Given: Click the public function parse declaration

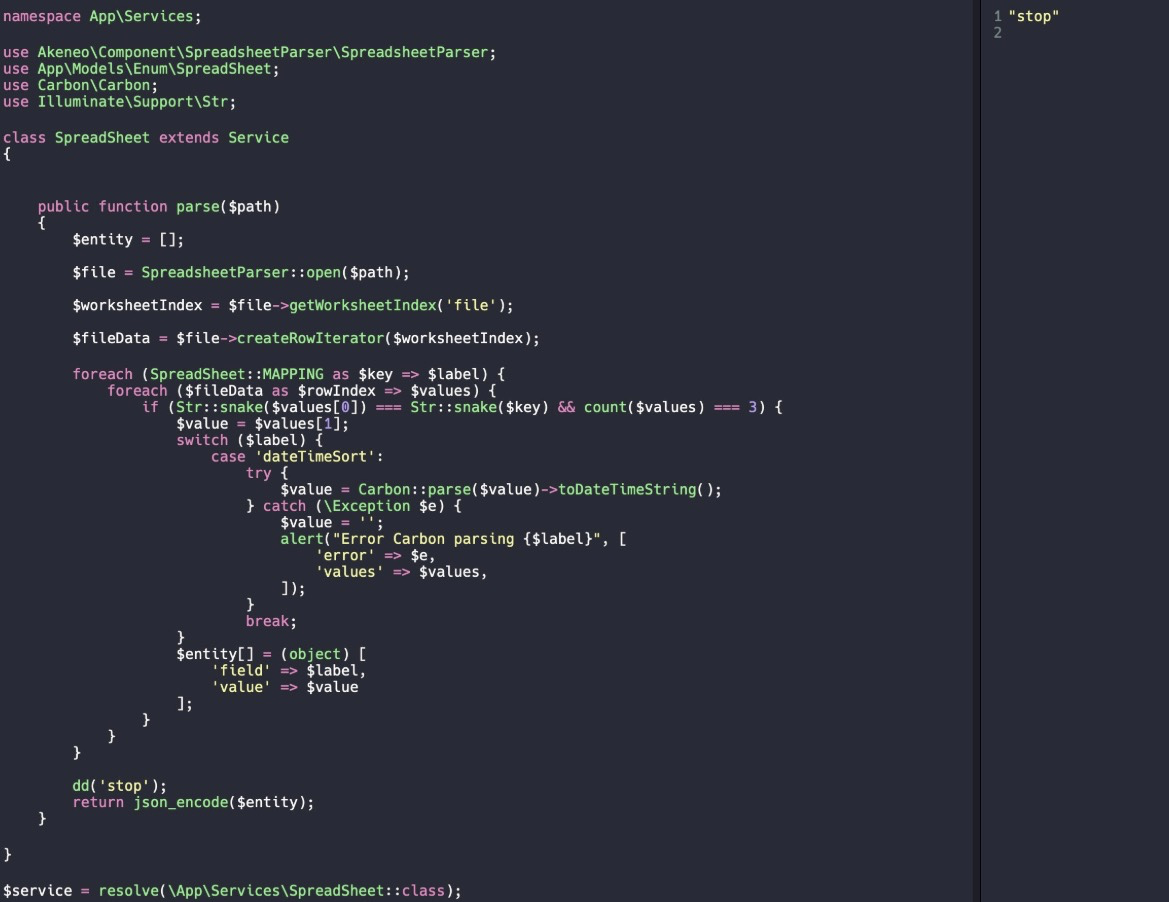Looking at the screenshot, I should [x=158, y=206].
